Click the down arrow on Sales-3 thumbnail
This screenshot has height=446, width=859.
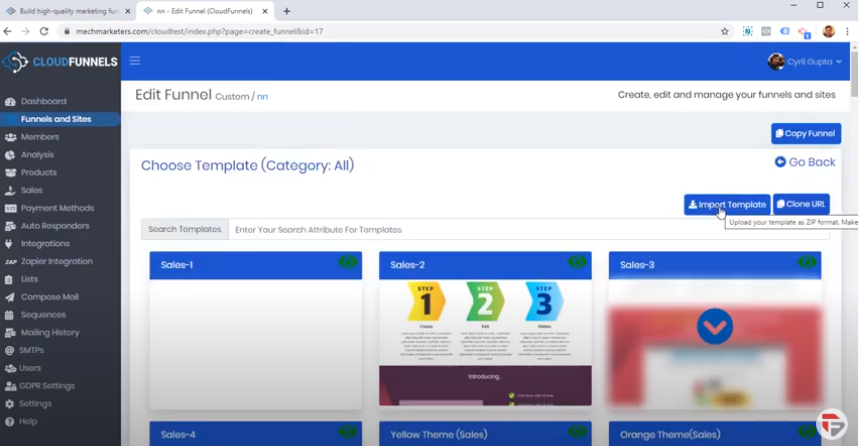point(715,327)
